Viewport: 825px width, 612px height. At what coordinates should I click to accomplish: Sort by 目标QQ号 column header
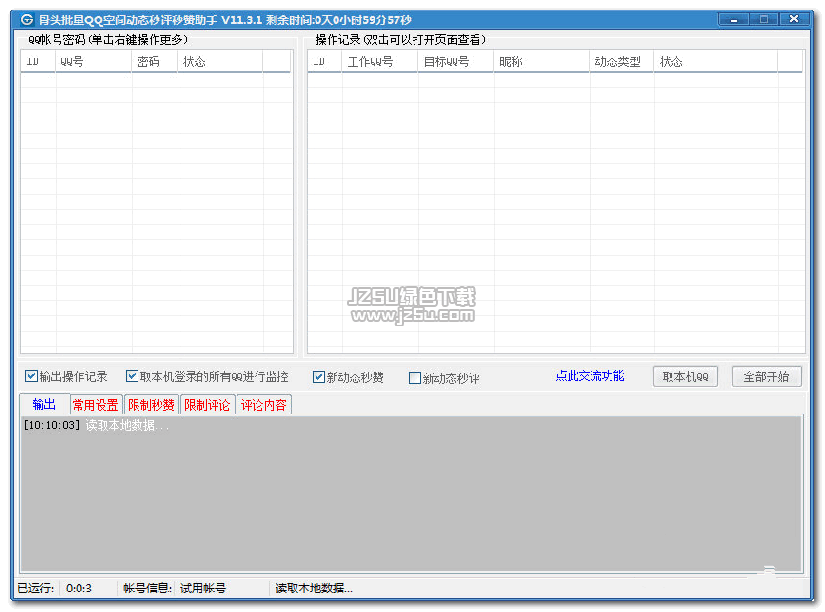(456, 62)
